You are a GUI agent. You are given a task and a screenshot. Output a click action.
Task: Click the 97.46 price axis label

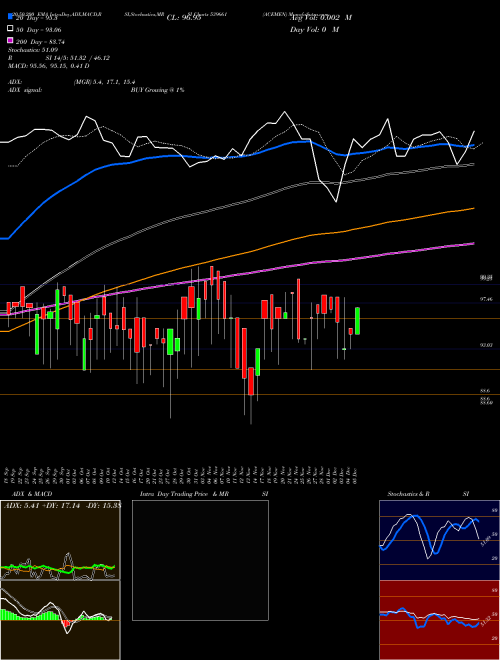(486, 299)
